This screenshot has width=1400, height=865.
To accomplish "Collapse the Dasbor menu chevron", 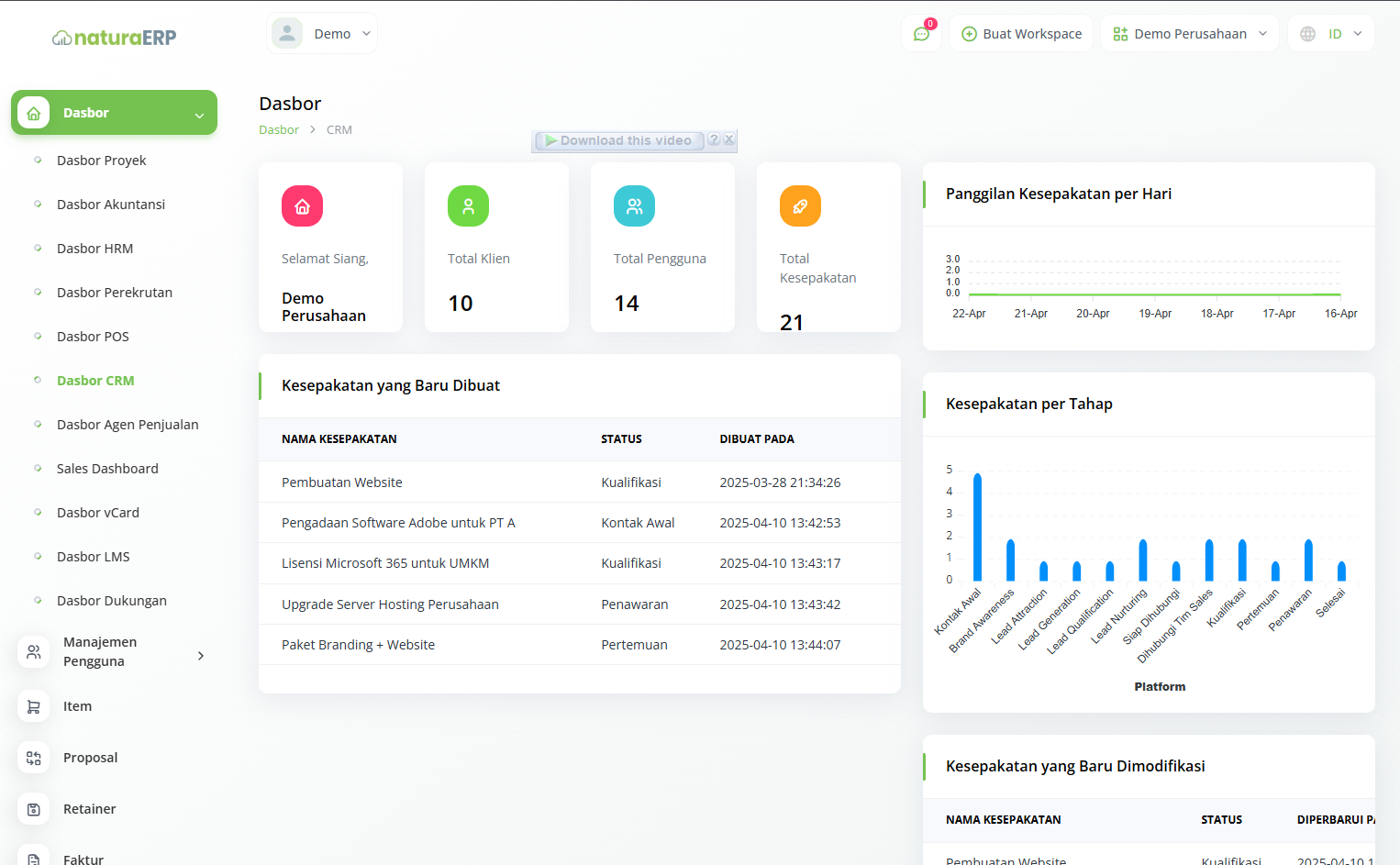I will pyautogui.click(x=199, y=115).
